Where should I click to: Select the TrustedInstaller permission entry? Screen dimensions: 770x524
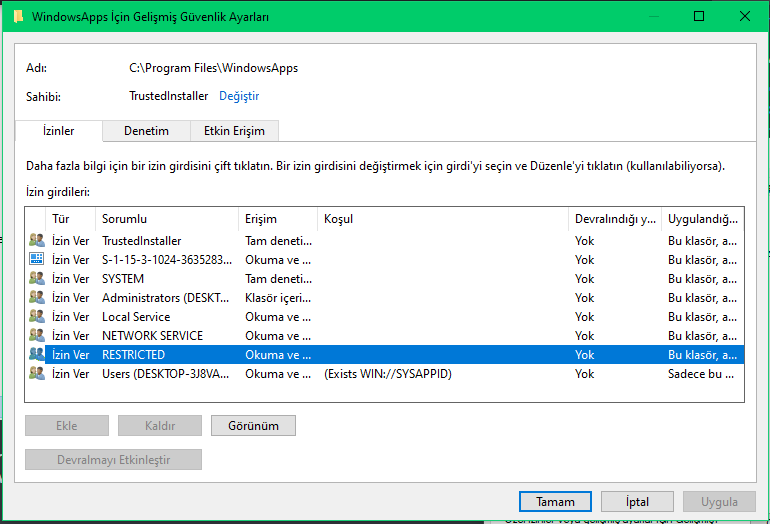[x=385, y=241]
